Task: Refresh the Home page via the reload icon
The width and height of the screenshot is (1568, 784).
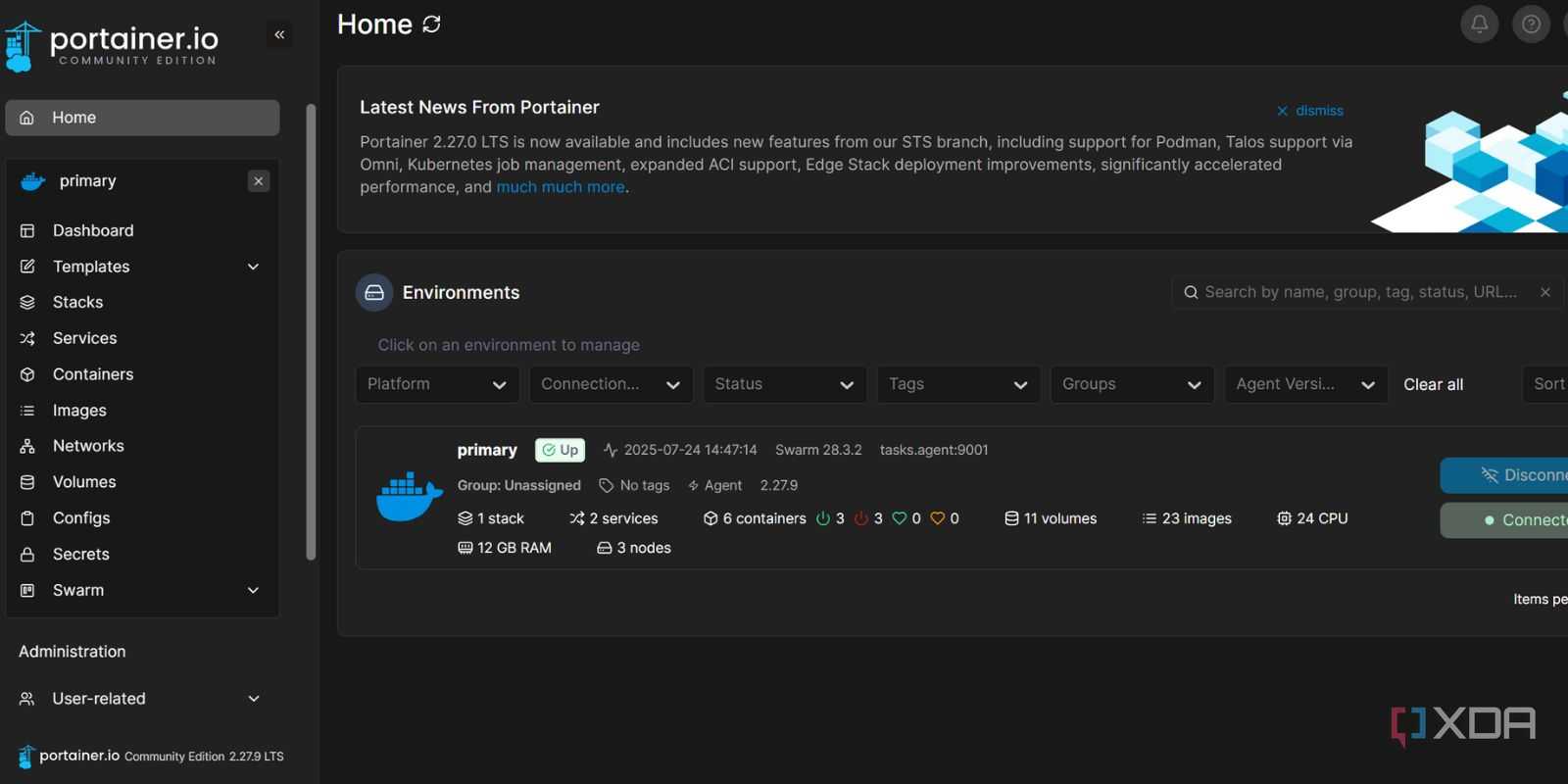Action: pyautogui.click(x=431, y=24)
